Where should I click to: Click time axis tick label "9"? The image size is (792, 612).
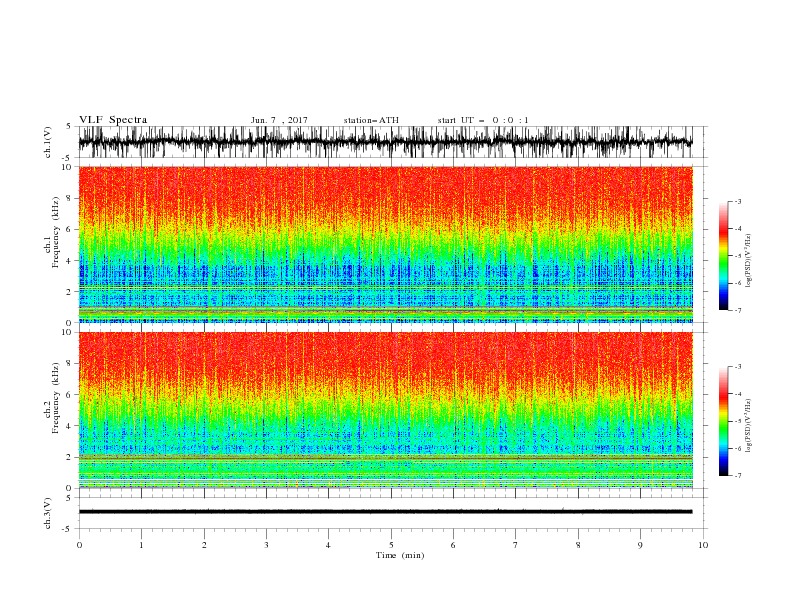640,545
